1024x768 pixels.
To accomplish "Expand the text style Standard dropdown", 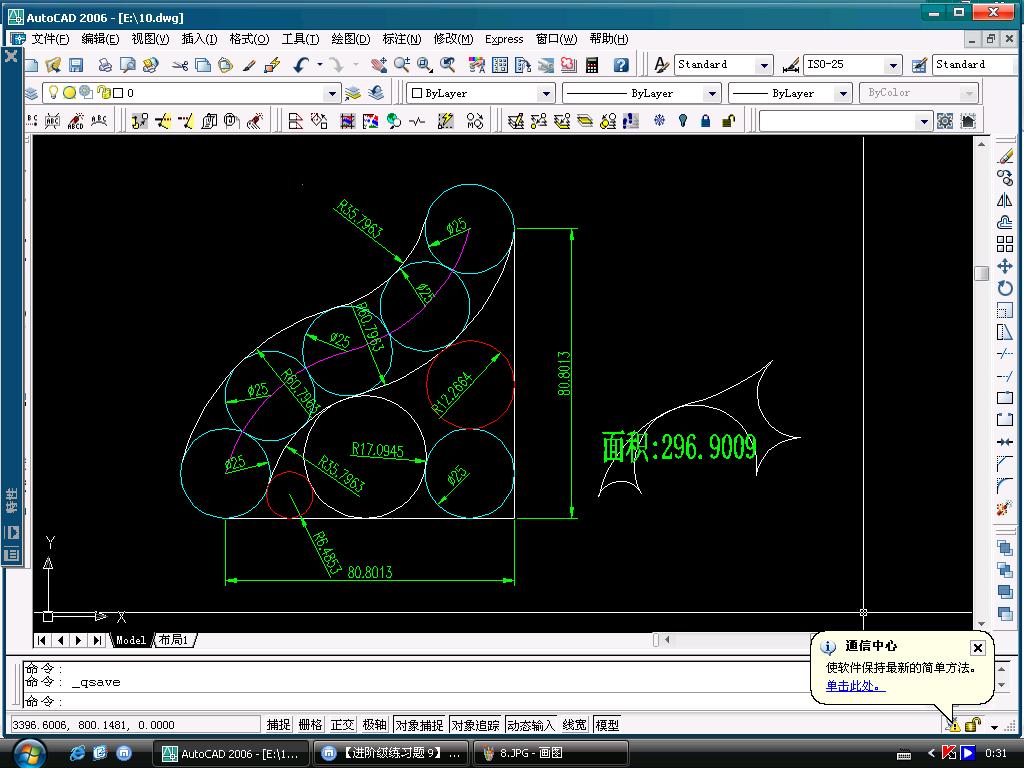I will 763,65.
